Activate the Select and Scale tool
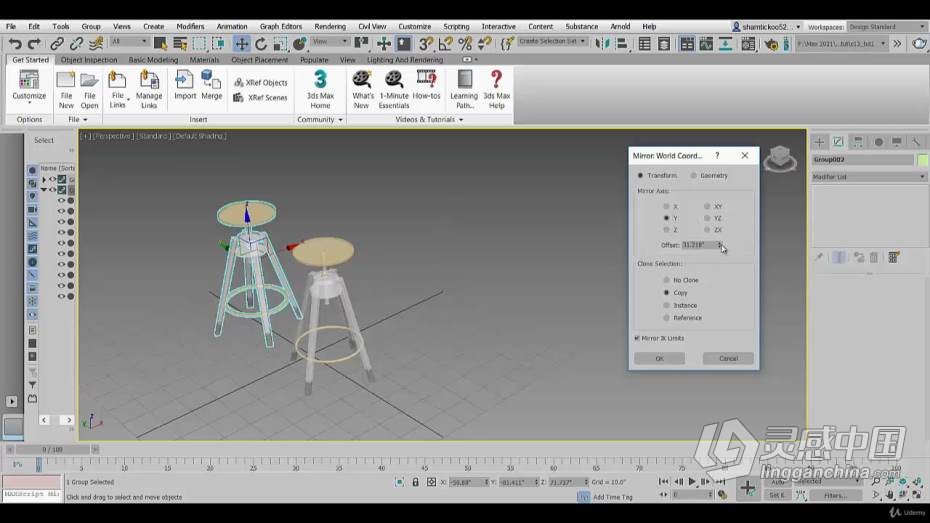The image size is (930, 523). [280, 43]
